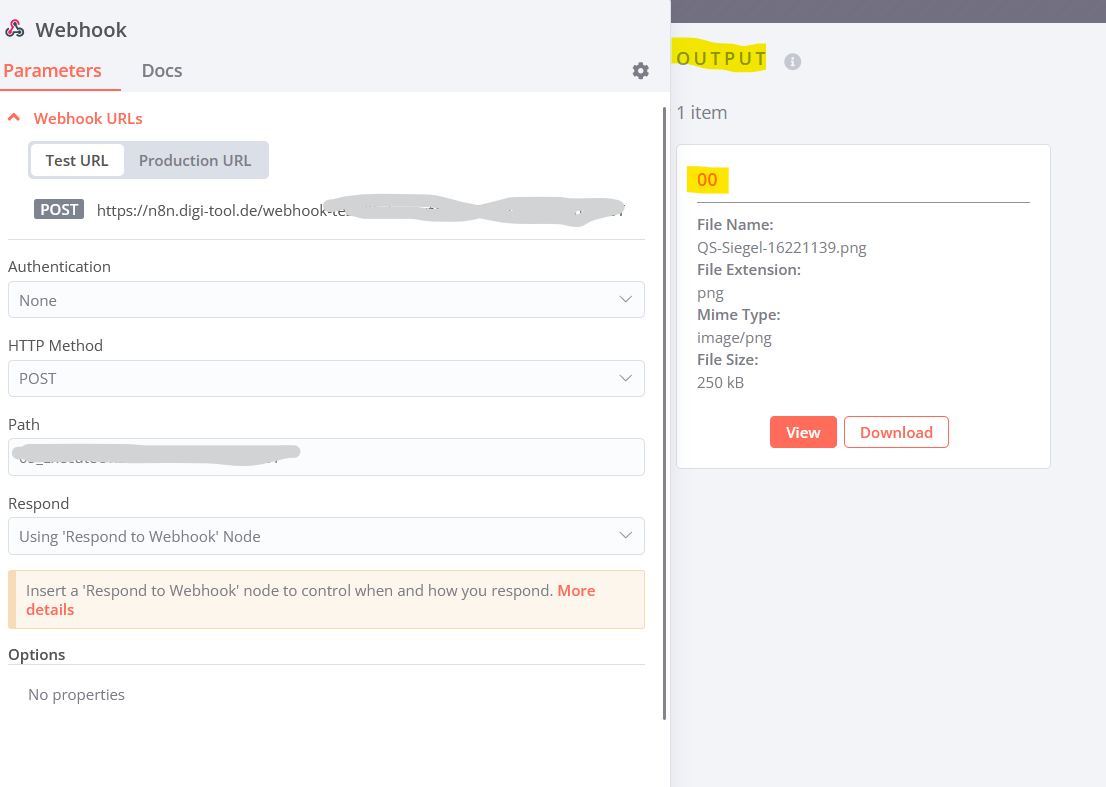This screenshot has height=787, width=1106.
Task: Open the HTTP Method dropdown
Action: pyautogui.click(x=326, y=379)
